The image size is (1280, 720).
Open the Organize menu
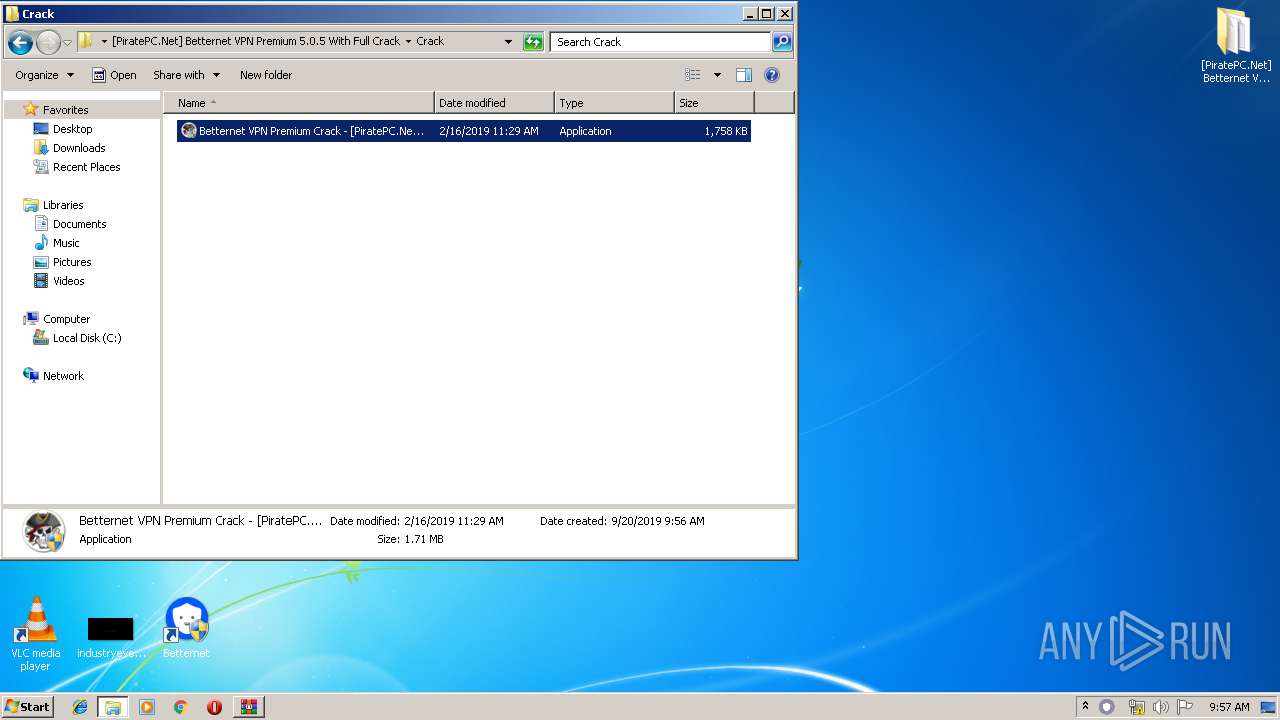44,75
